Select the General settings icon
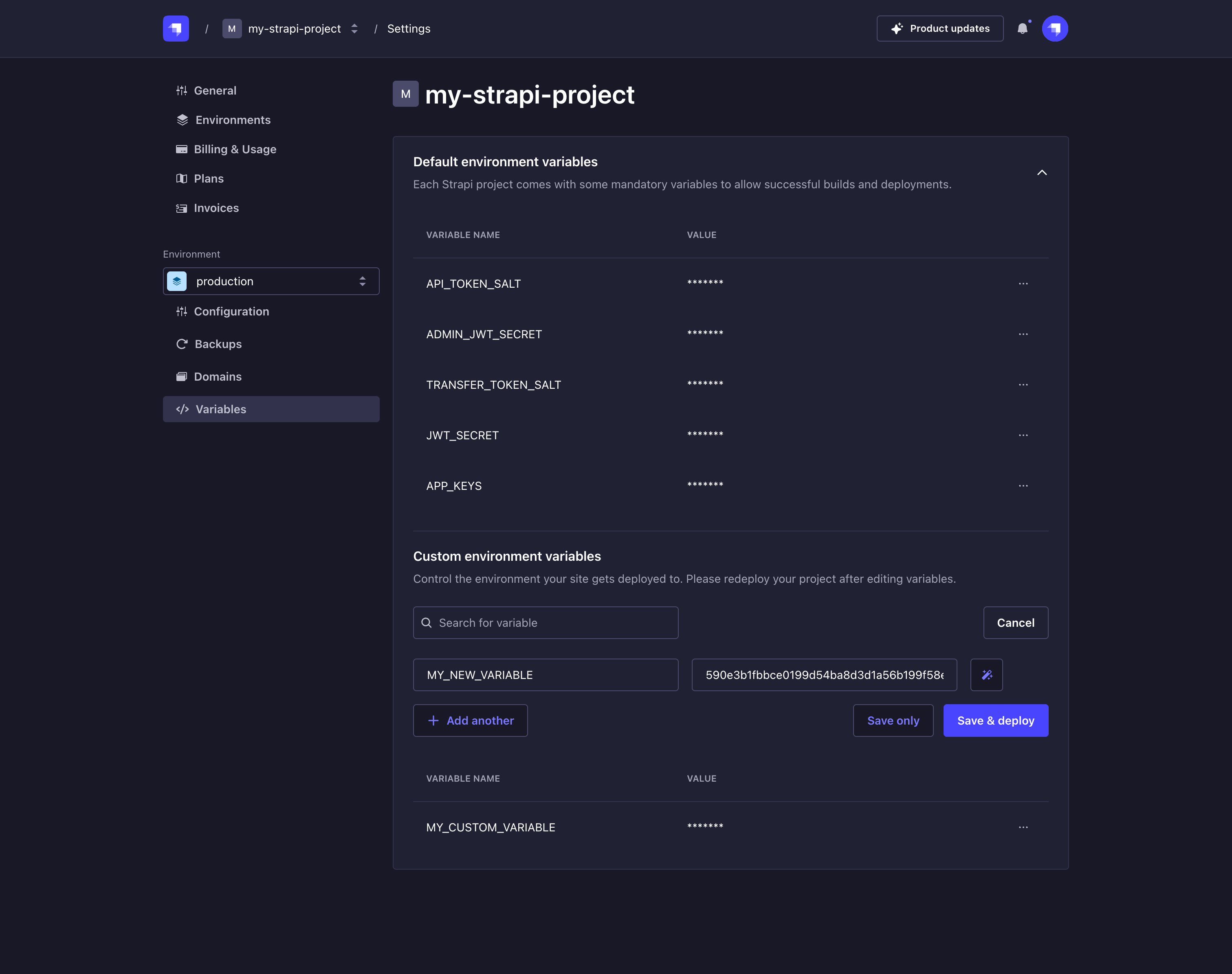1232x974 pixels. point(182,90)
